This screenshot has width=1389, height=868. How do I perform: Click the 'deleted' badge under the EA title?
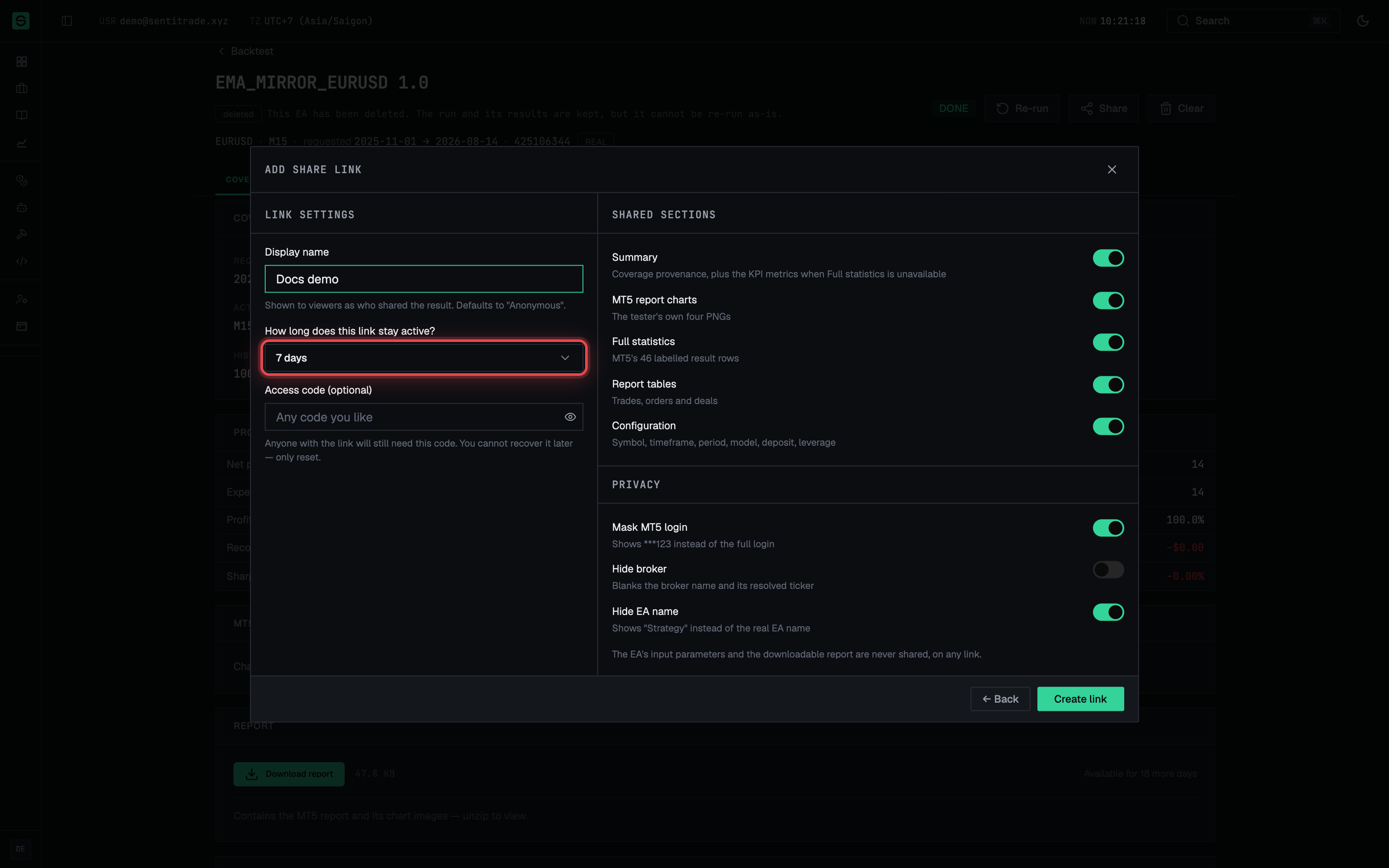[238, 114]
